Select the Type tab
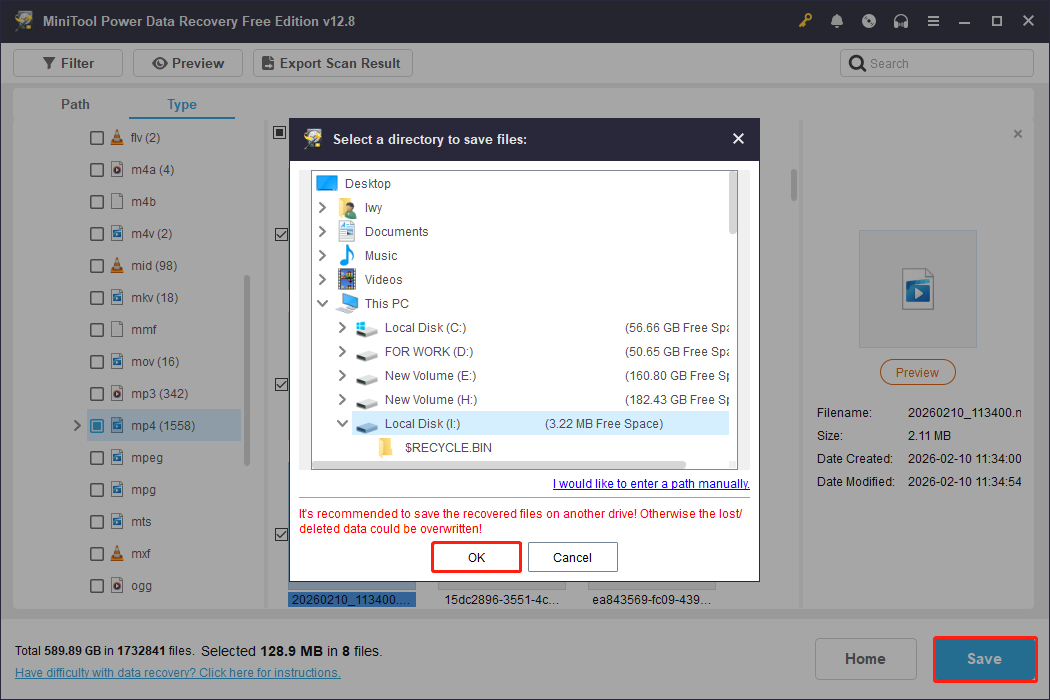This screenshot has height=700, width=1050. [x=182, y=104]
